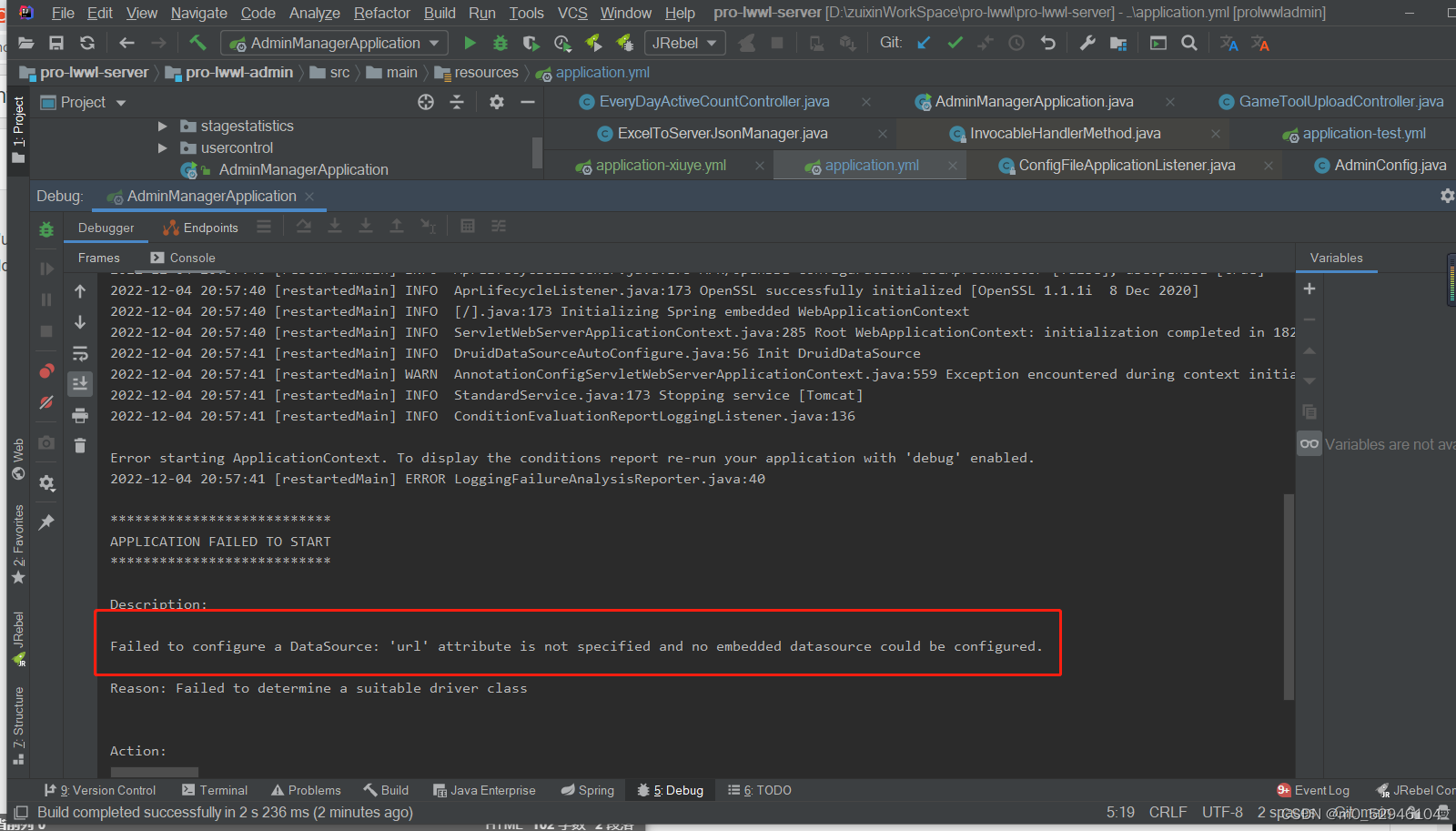Toggle soft-wrap for console output
Viewport: 1456px width, 831px height.
pyautogui.click(x=80, y=353)
